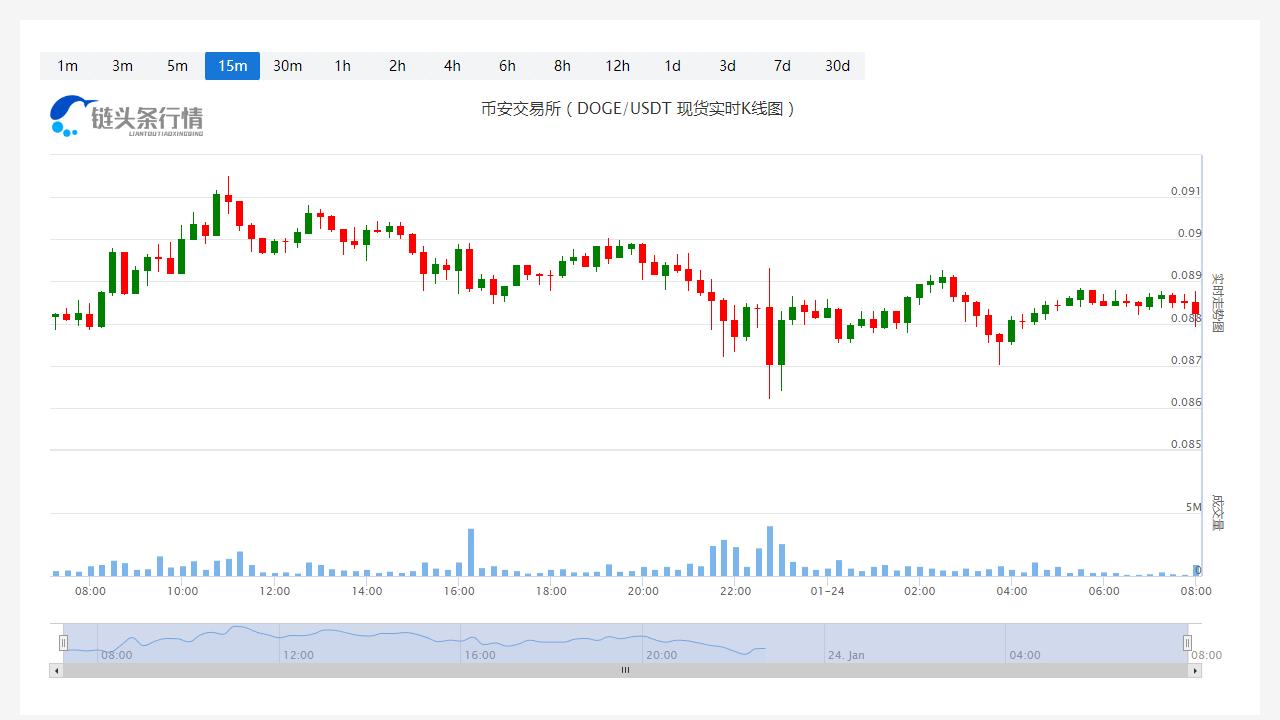Choose the 30d timeframe

pyautogui.click(x=837, y=66)
